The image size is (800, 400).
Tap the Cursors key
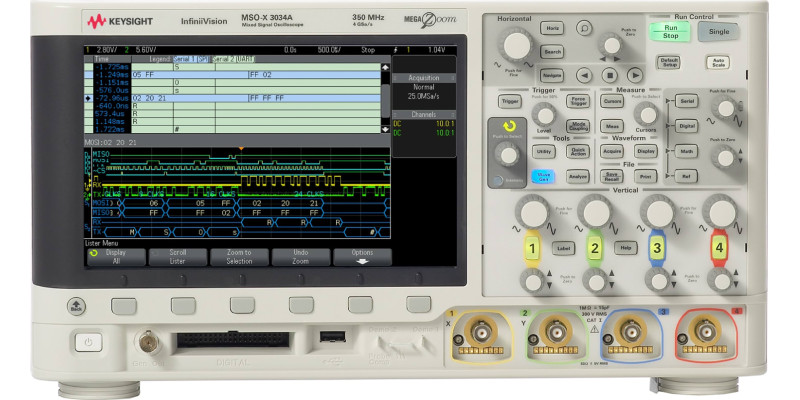[x=612, y=101]
